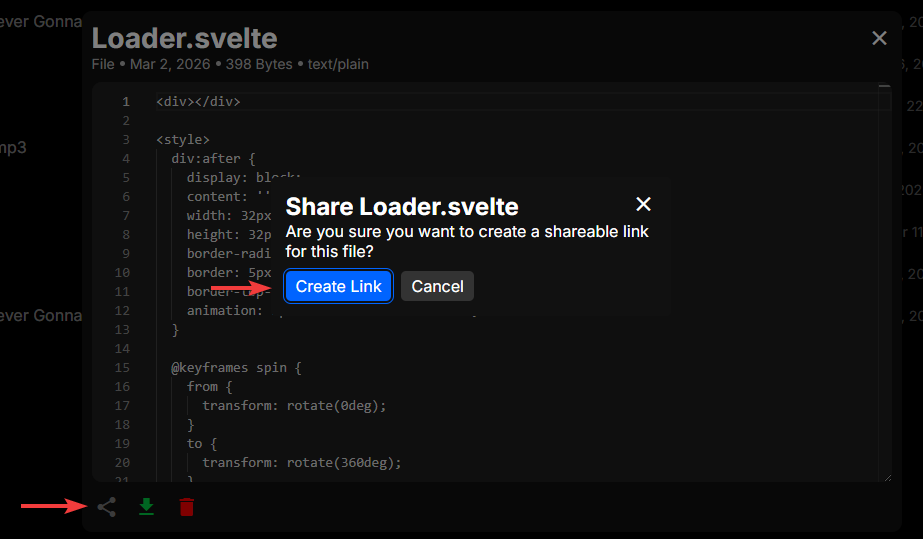Image resolution: width=923 pixels, height=539 pixels.
Task: Close the Loader.svelte file preview
Action: tap(879, 38)
